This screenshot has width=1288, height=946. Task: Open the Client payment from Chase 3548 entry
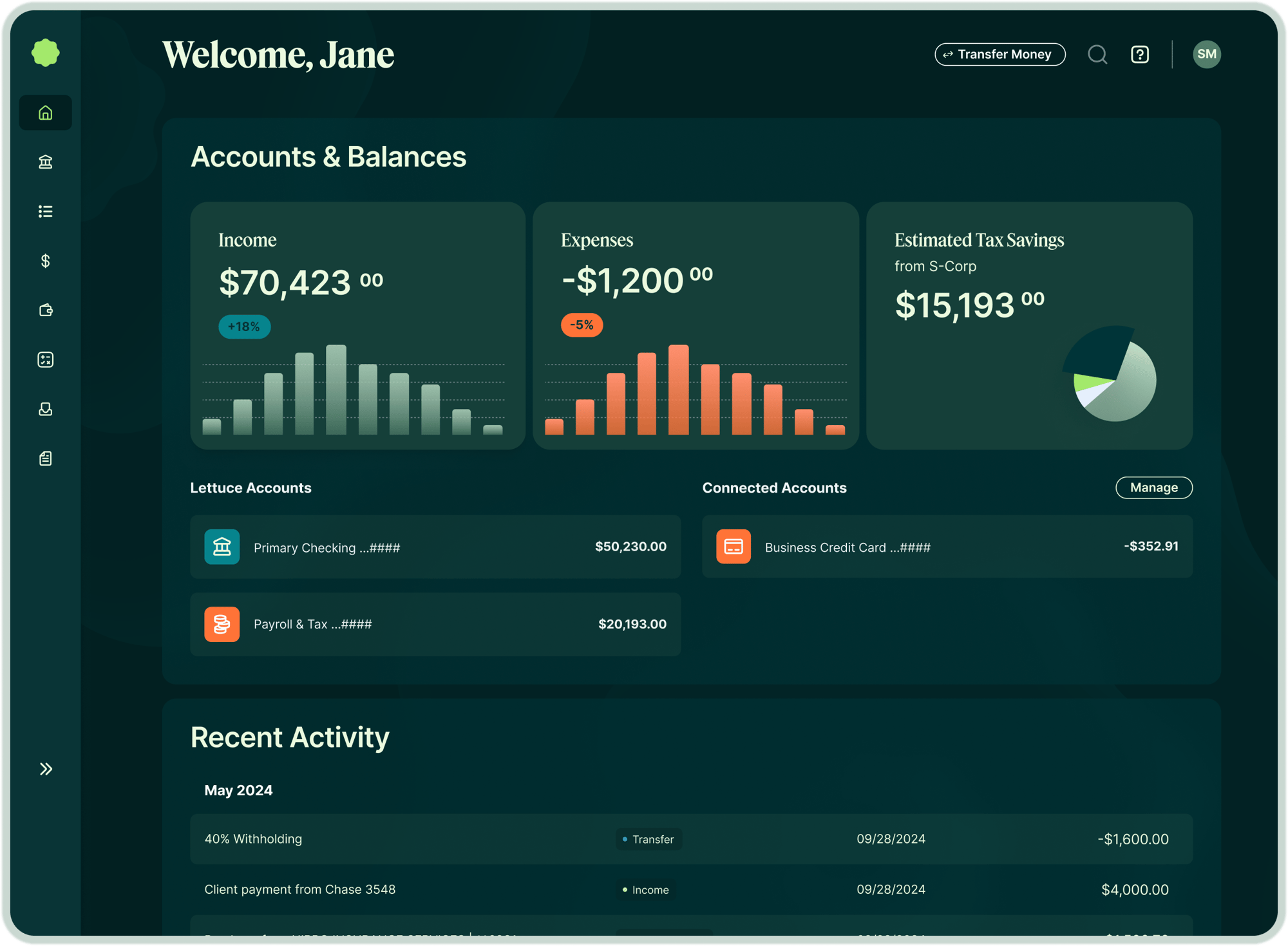[x=690, y=889]
